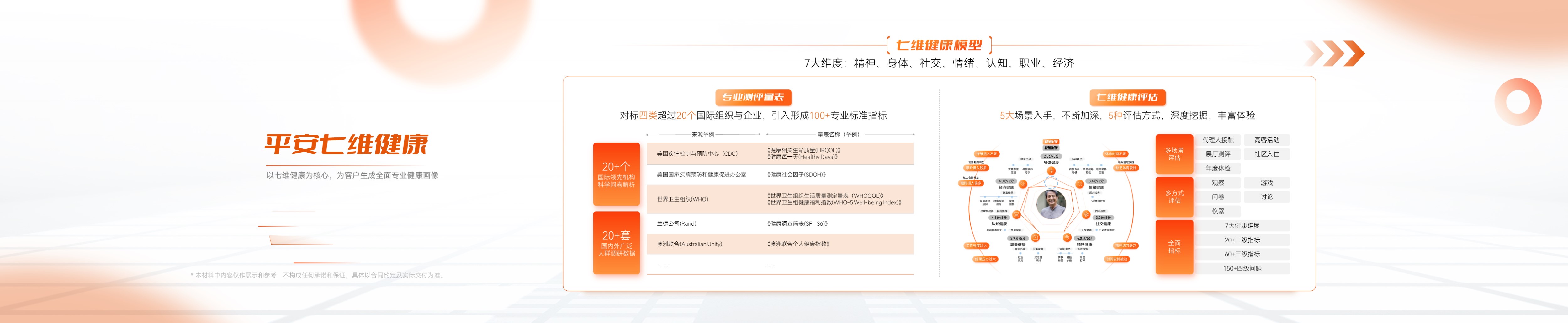Screen dimensions: 1568x323
Task: Click the 量表名称（举例）column header
Action: tap(840, 134)
